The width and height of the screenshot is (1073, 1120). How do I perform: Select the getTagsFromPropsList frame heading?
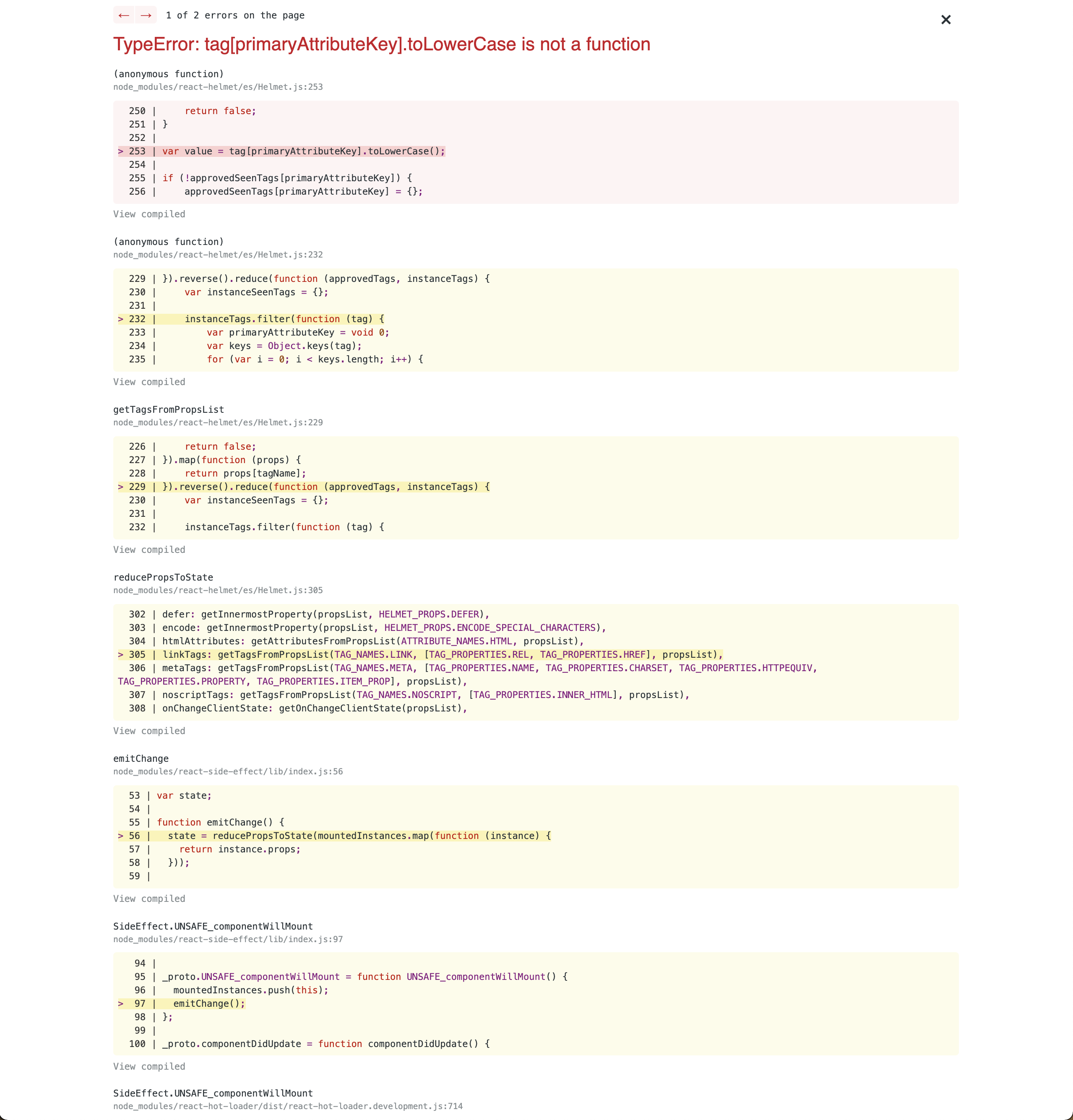169,409
